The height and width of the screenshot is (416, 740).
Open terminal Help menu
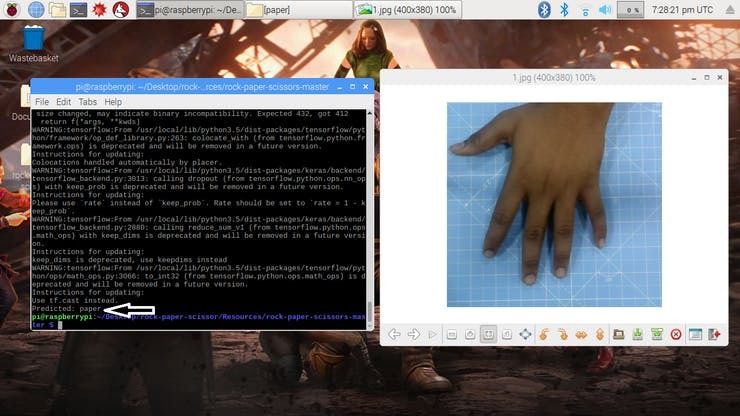113,102
